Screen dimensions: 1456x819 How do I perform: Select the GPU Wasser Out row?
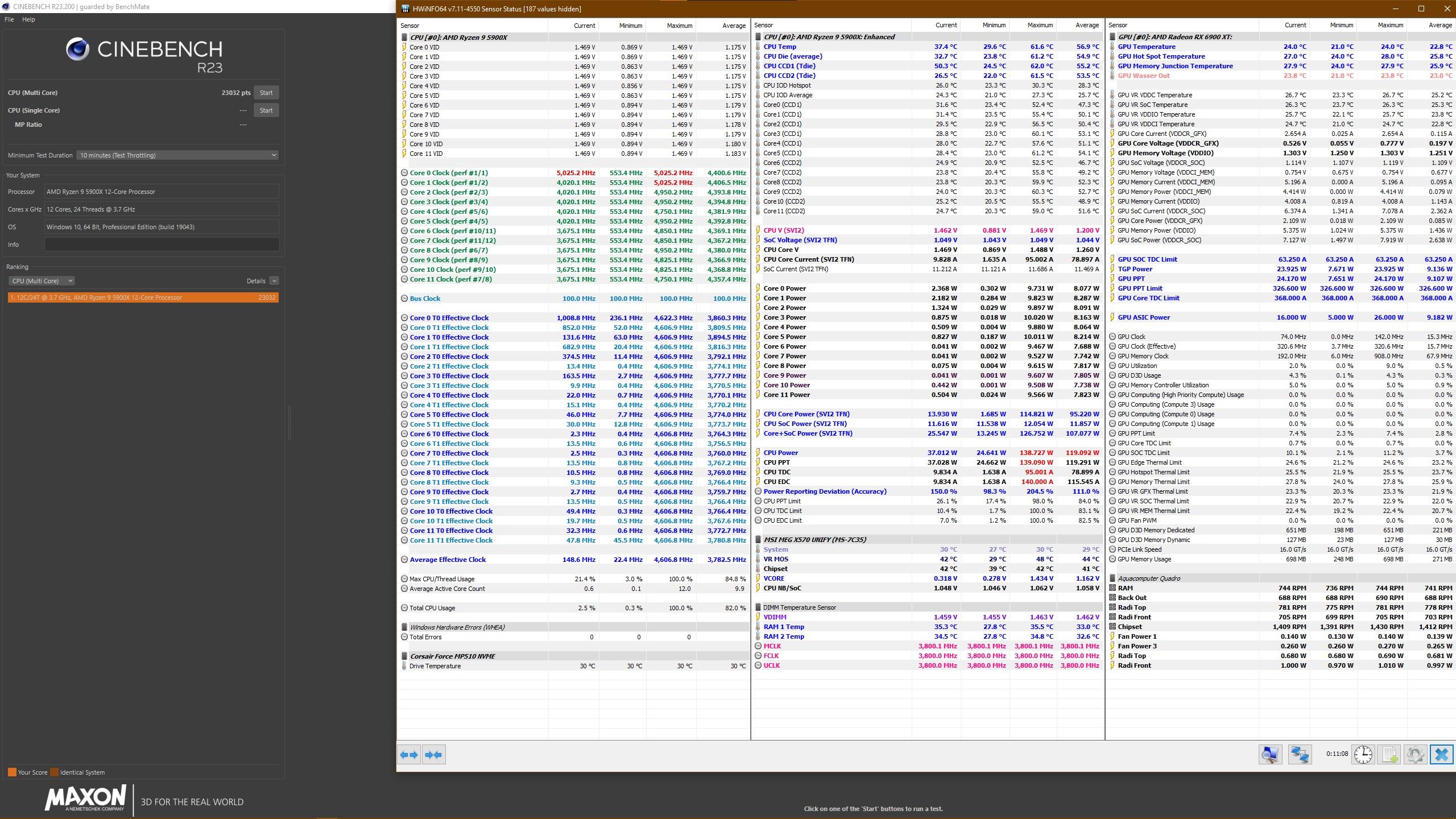pos(1281,76)
